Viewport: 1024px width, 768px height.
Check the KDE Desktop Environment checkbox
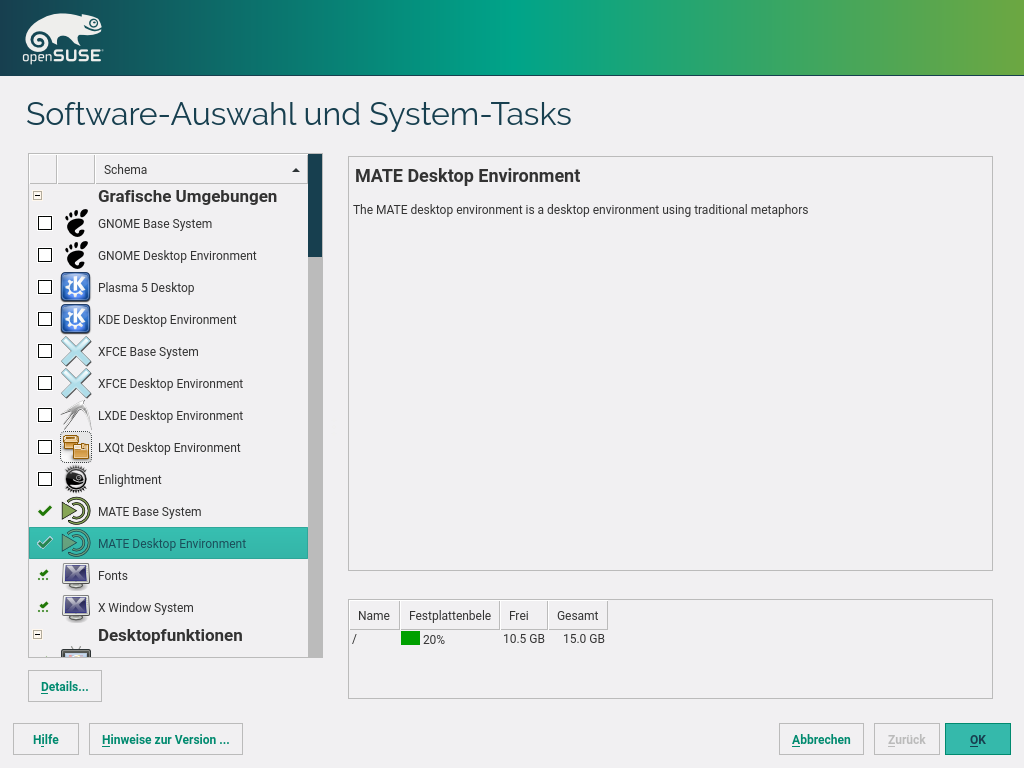coord(45,320)
